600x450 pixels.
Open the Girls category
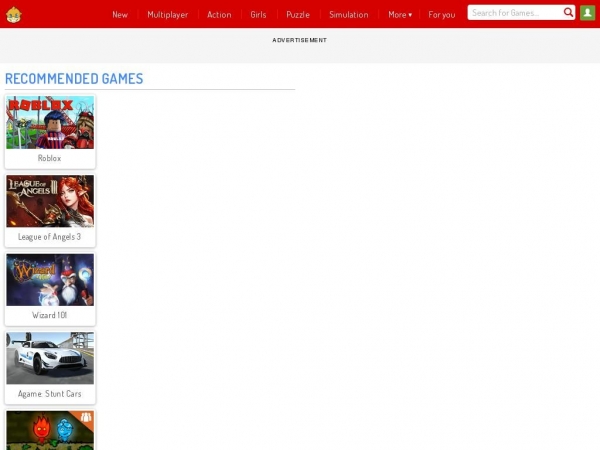click(258, 15)
